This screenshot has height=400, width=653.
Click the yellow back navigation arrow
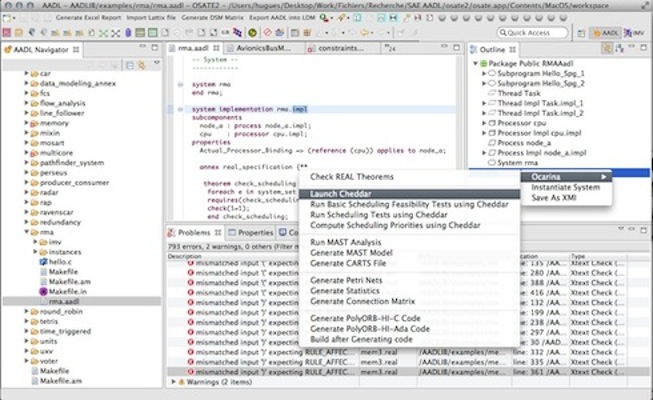point(365,32)
